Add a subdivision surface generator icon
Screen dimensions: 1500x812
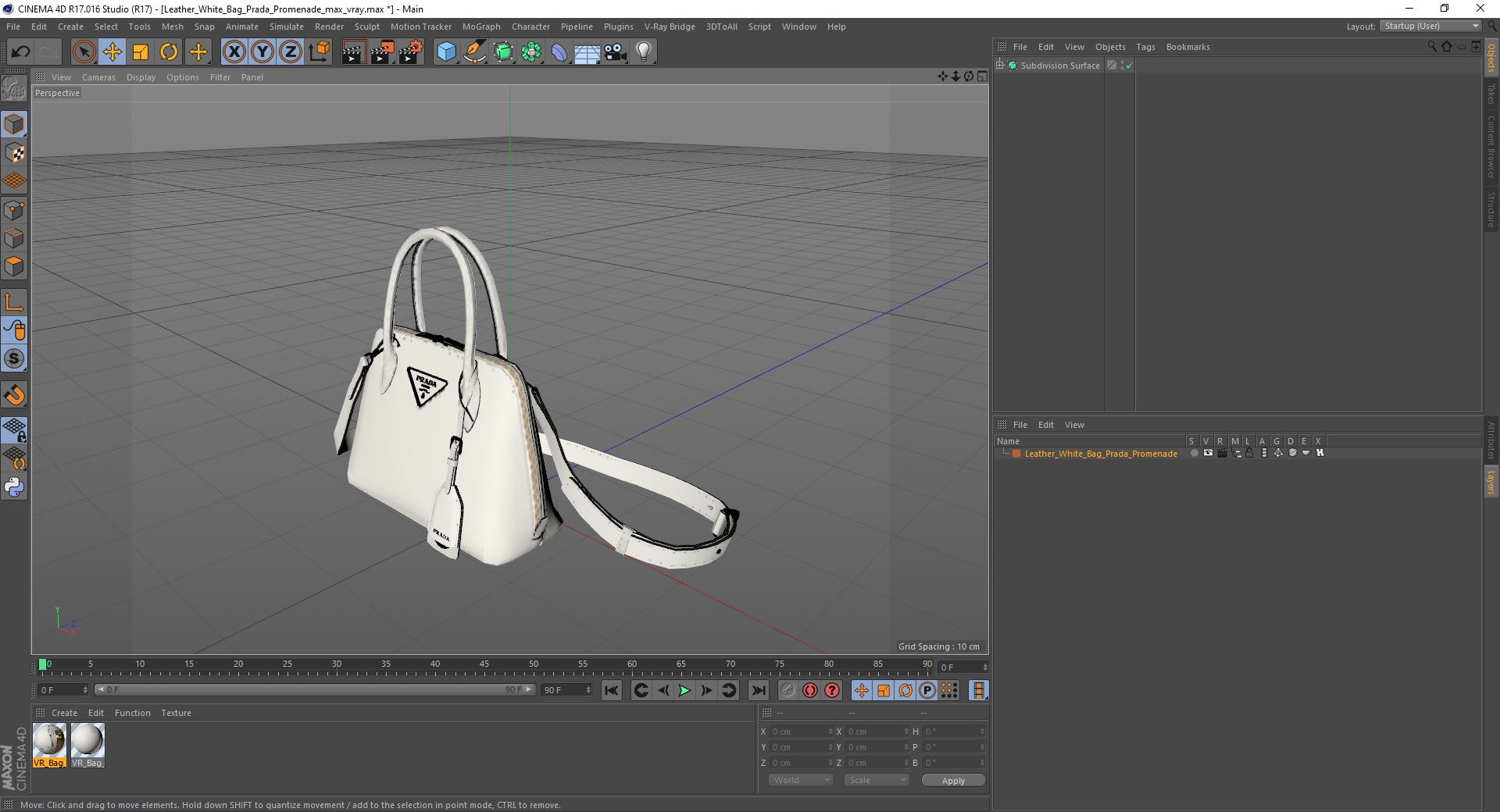(x=504, y=52)
